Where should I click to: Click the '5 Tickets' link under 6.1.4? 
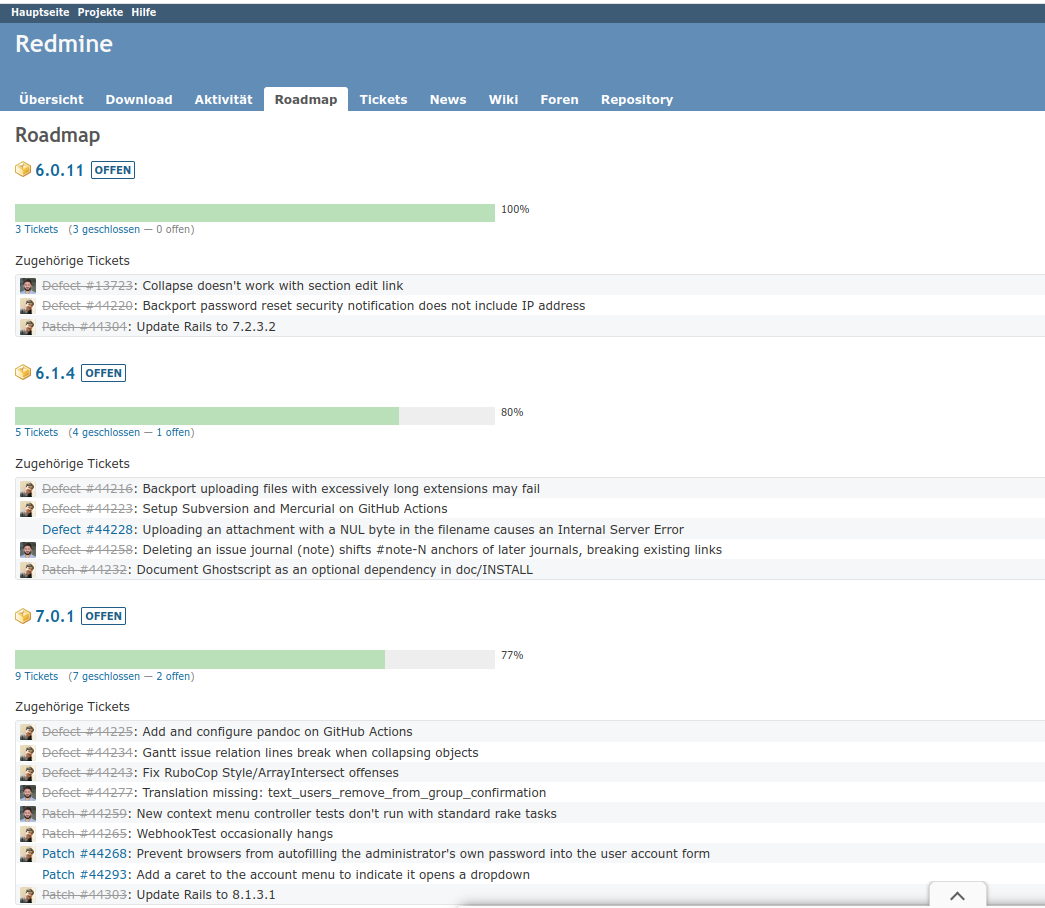click(x=37, y=432)
